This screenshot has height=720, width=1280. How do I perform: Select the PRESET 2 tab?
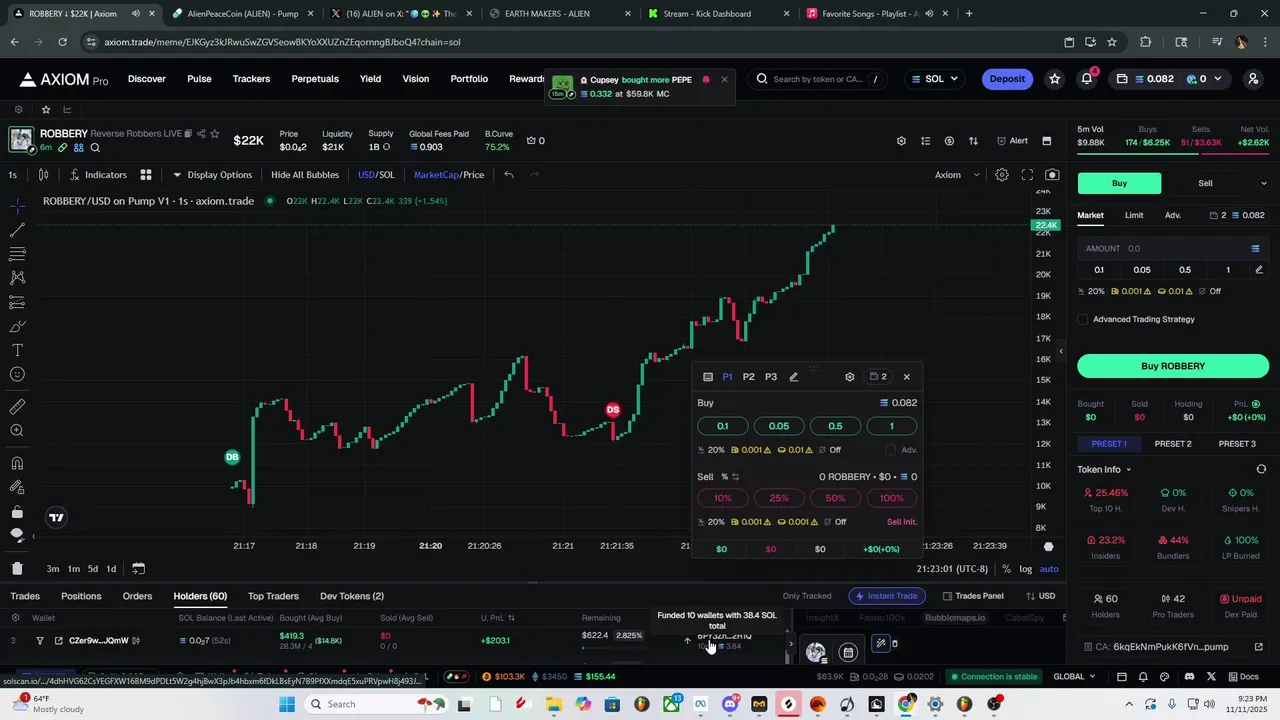(x=1173, y=444)
